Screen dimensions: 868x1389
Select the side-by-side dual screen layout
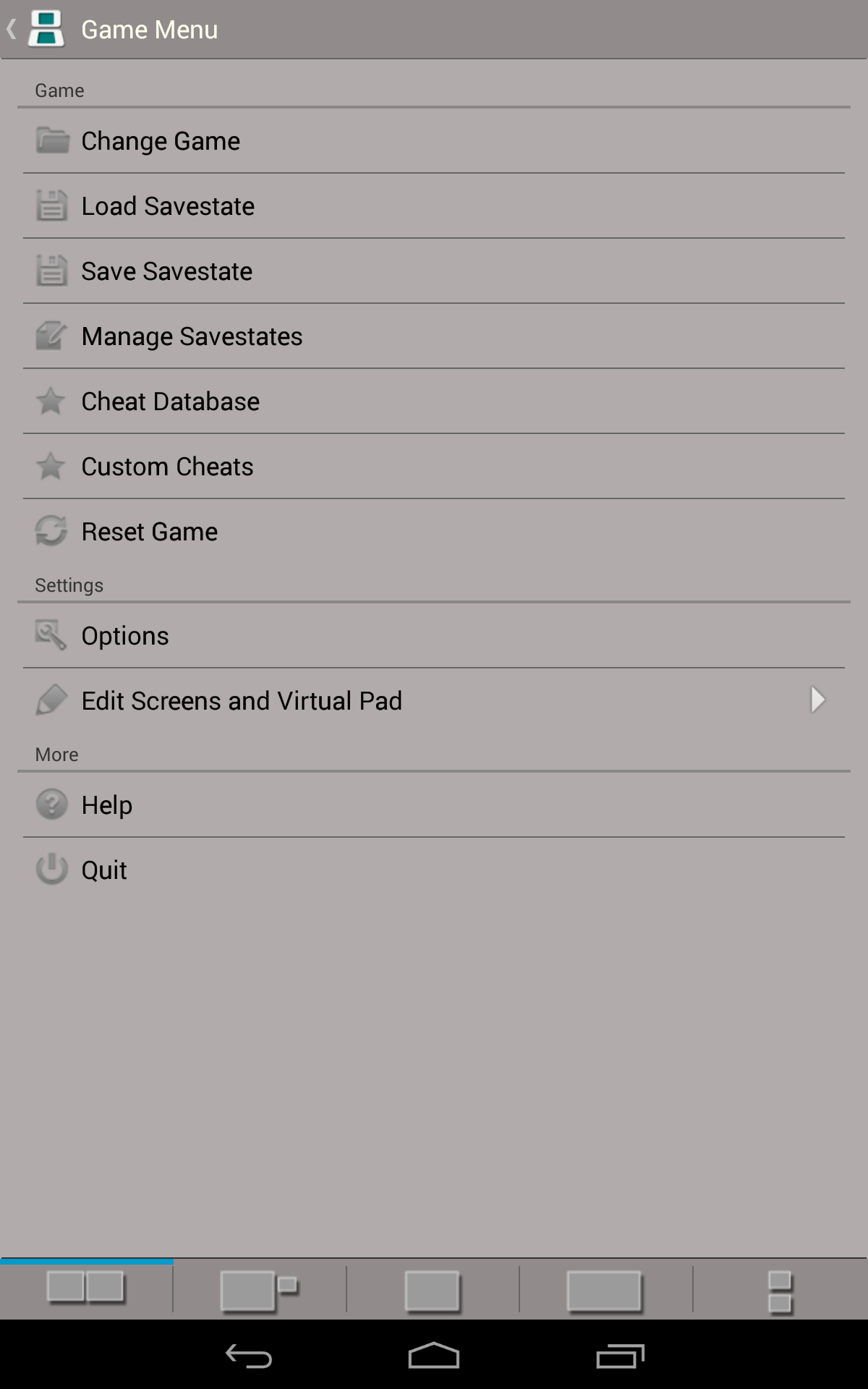coord(86,1288)
